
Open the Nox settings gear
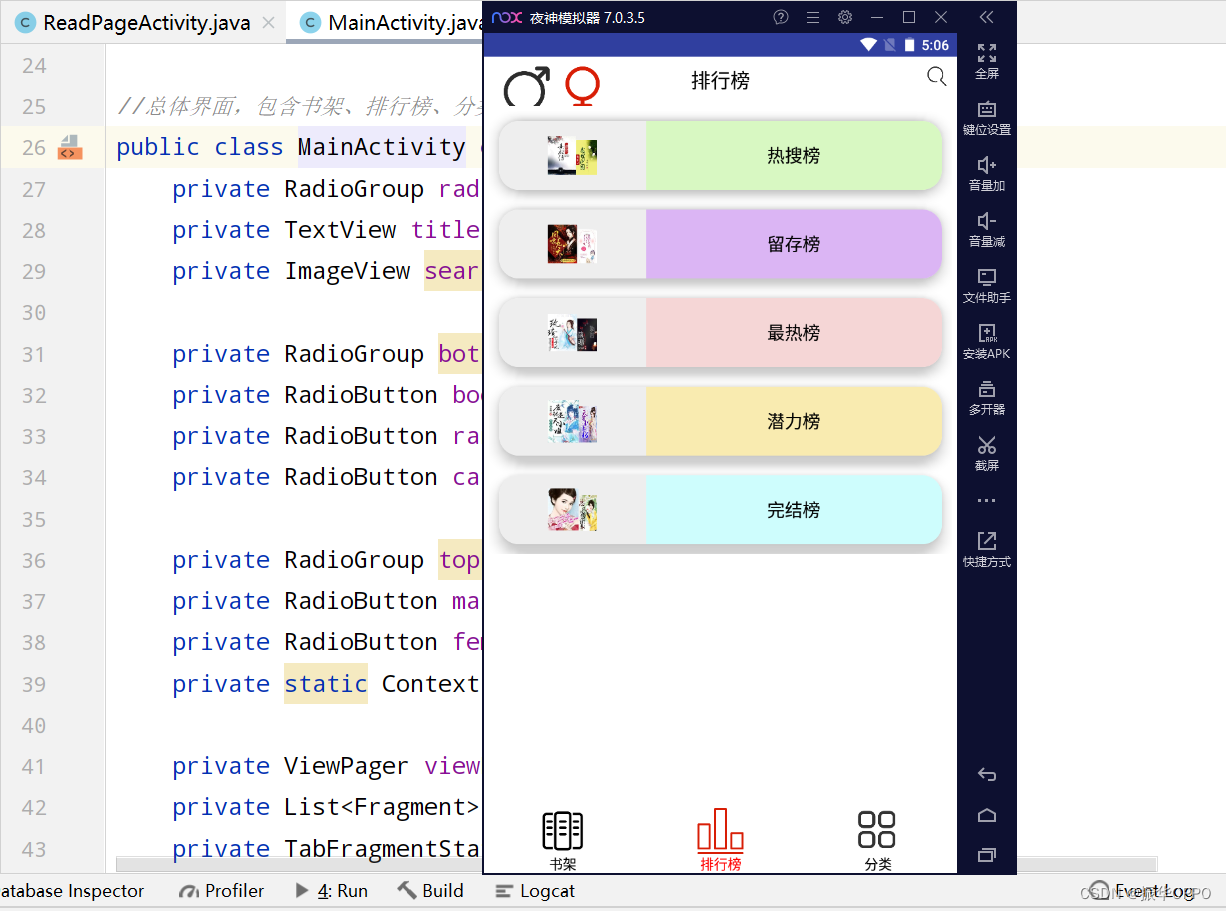(x=845, y=17)
